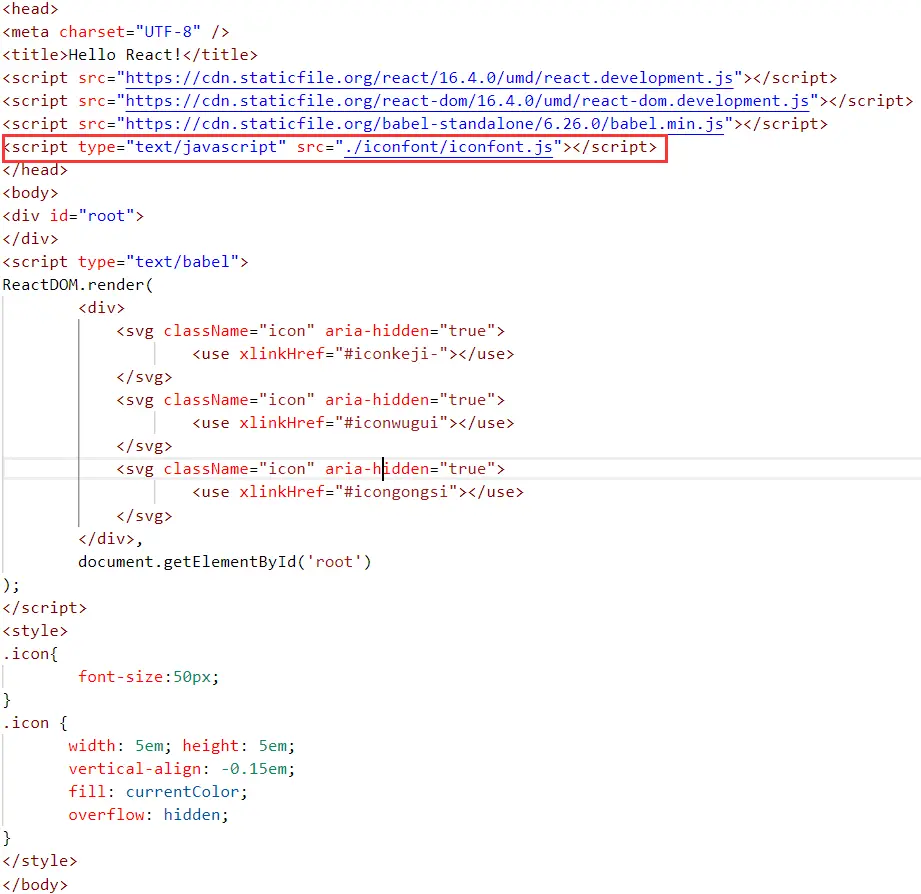Viewport: 921px width, 894px height.
Task: Click the charset "UTF-8" value
Action: [168, 32]
